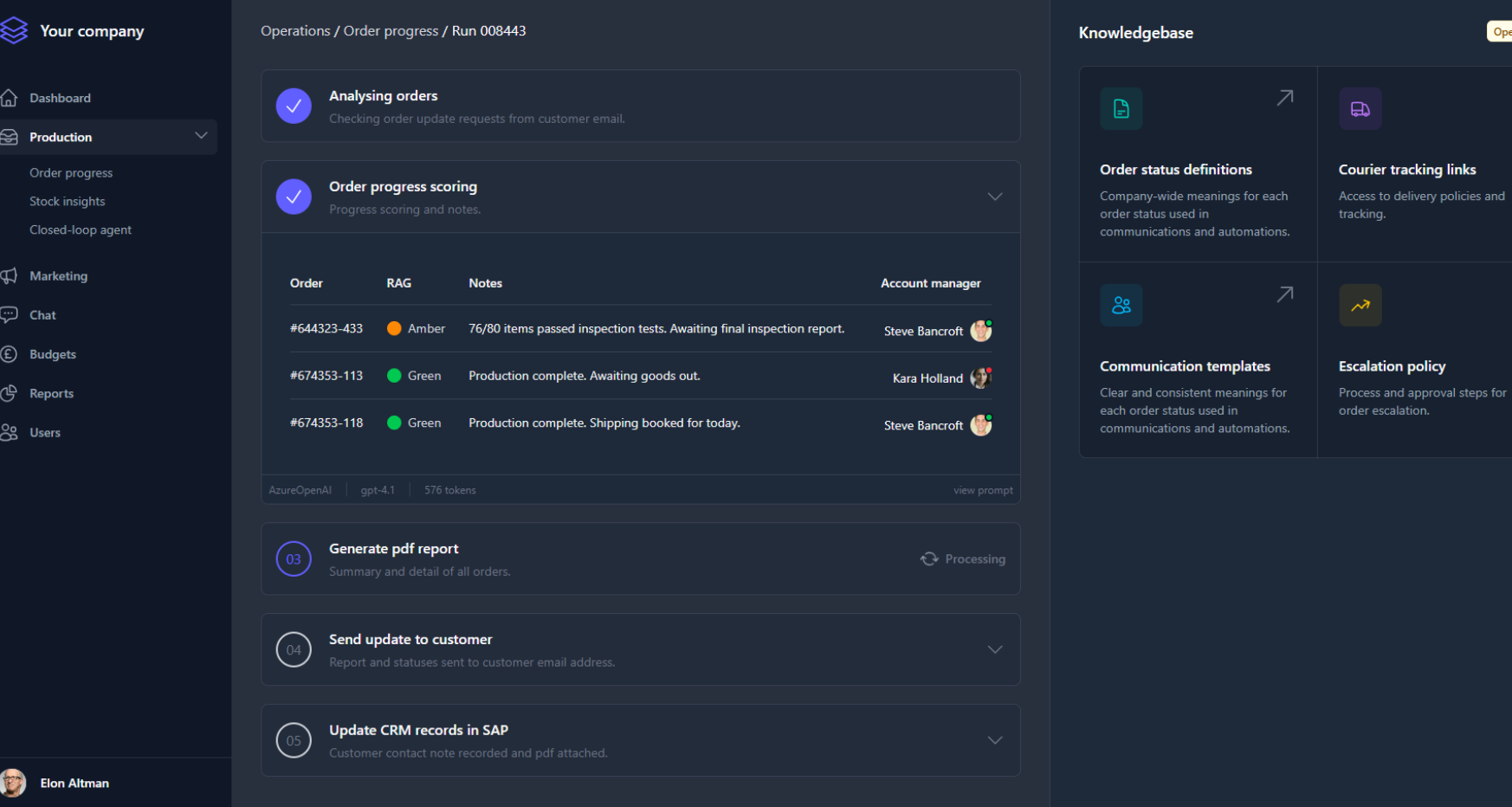The height and width of the screenshot is (807, 1512).
Task: Click the Order progress scoring checkmark circle
Action: point(294,197)
